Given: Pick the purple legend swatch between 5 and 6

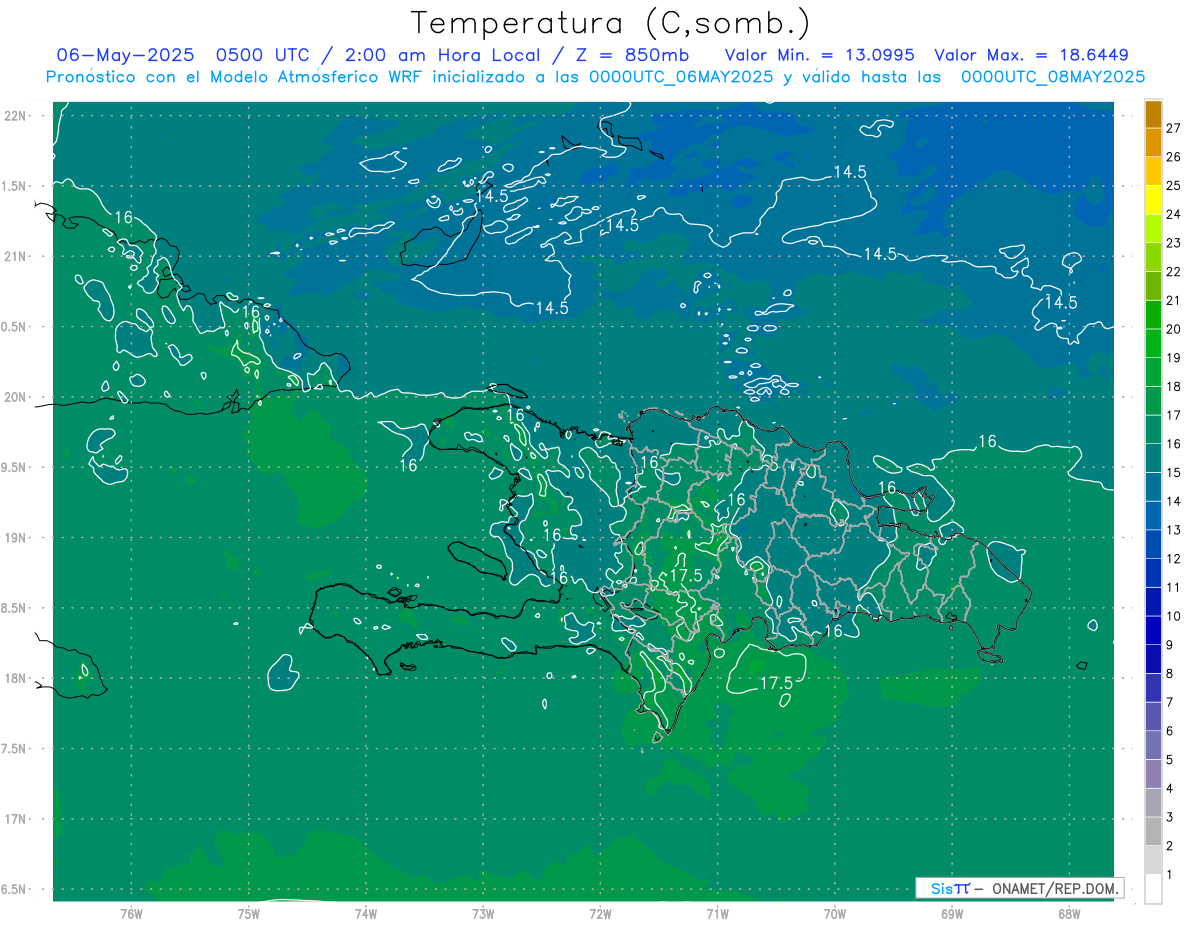Looking at the screenshot, I should pyautogui.click(x=1154, y=745).
